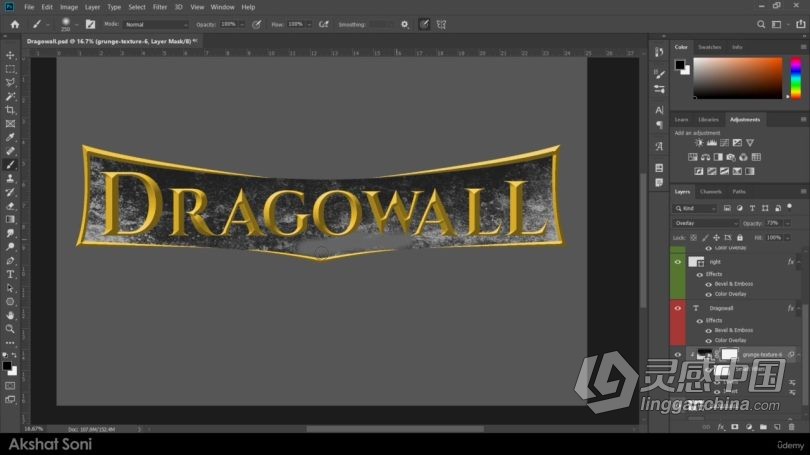Hide the right layer via eye icon
Screen dimensions: 810x455
678,262
